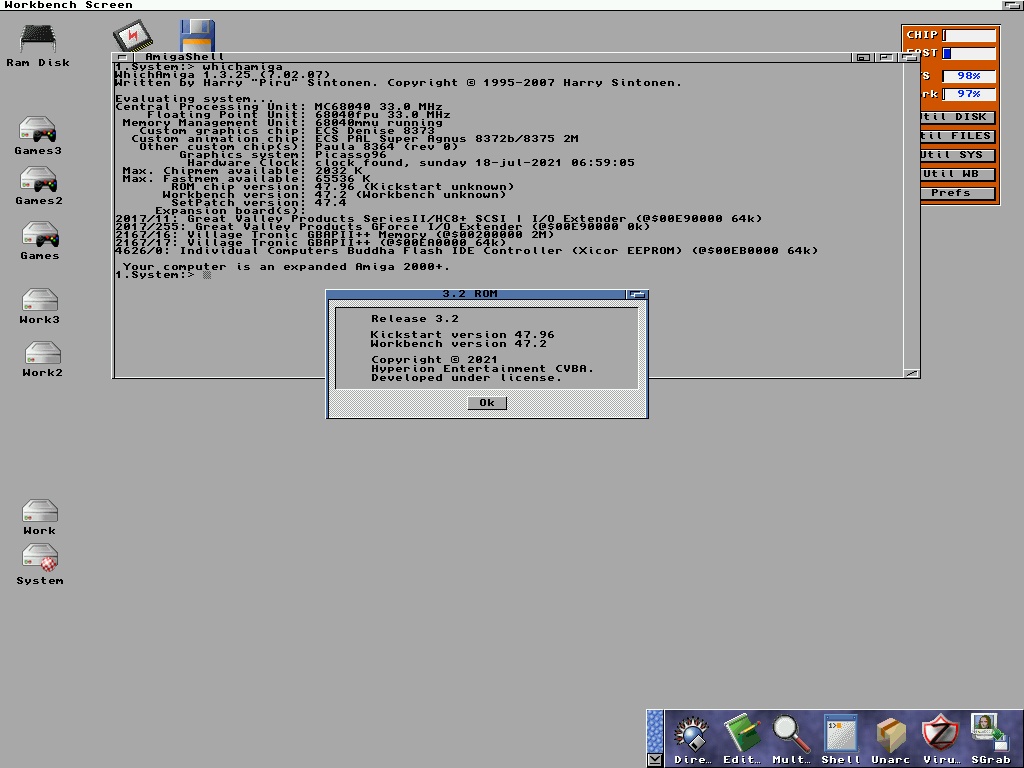Viewport: 1024px width, 768px height.
Task: Select the Games3 drive icon
Action: [x=38, y=135]
